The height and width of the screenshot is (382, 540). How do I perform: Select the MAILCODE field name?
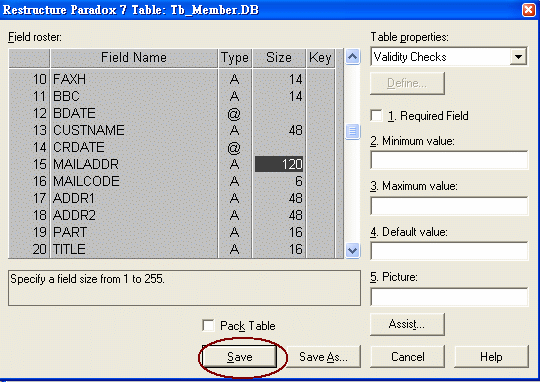click(134, 181)
